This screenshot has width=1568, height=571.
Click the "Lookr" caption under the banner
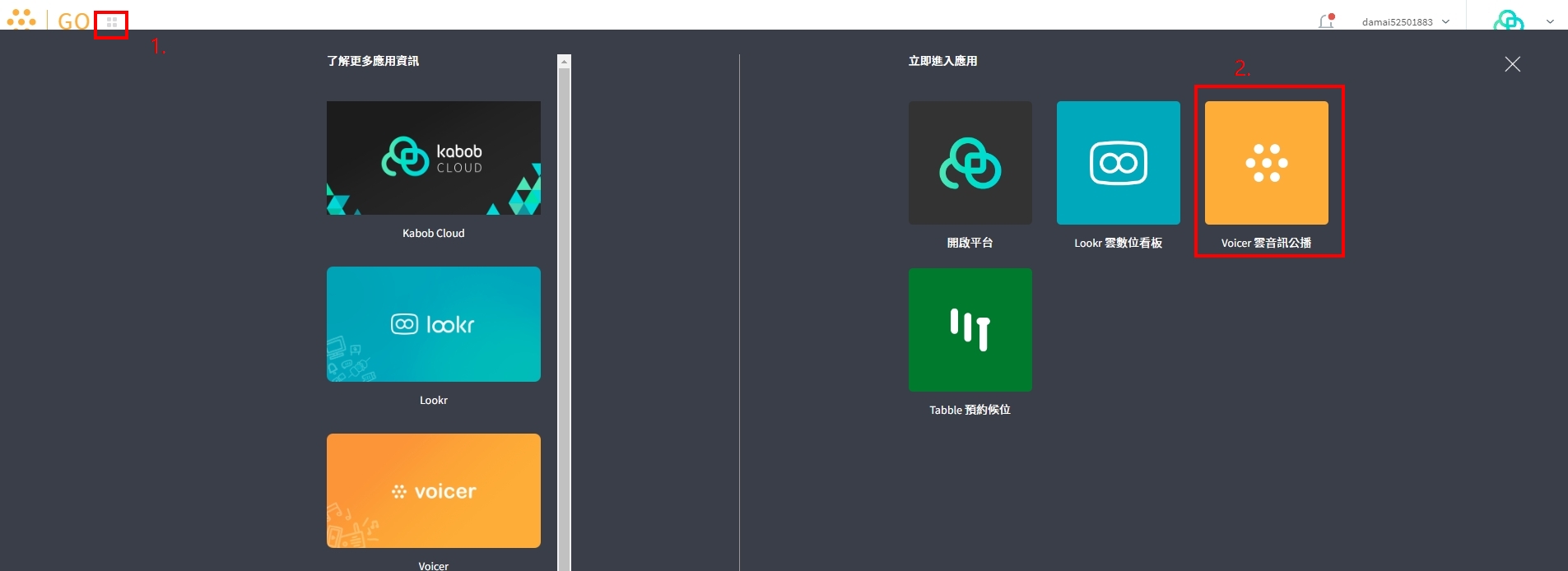click(433, 401)
